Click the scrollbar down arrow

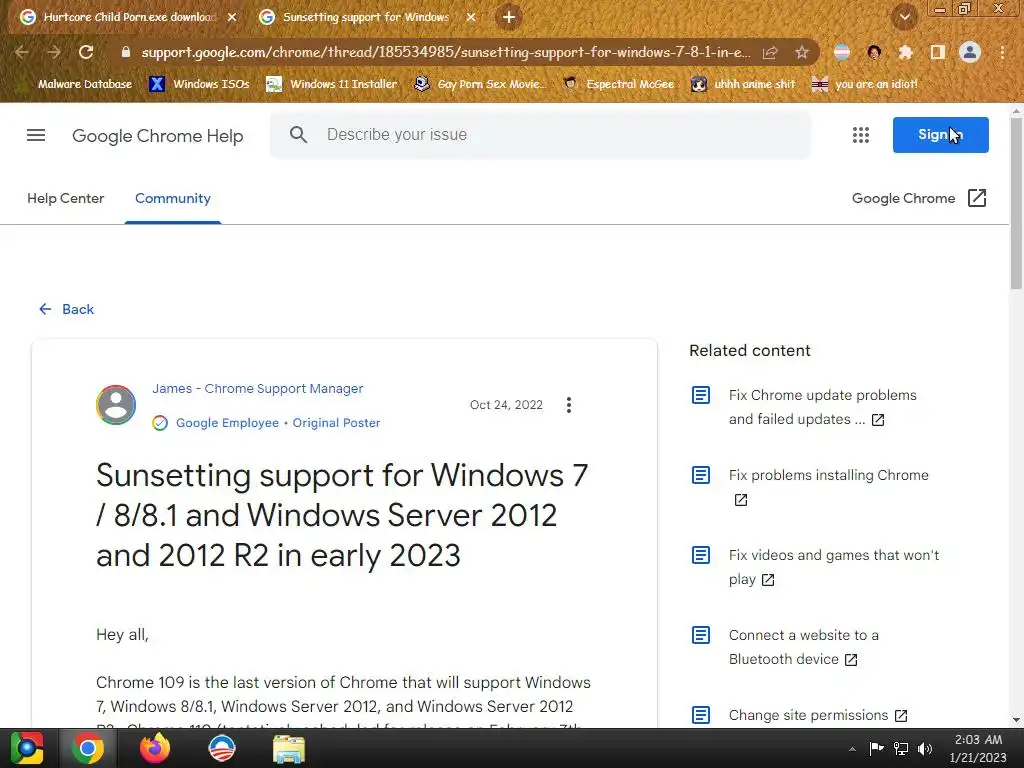[1016, 720]
